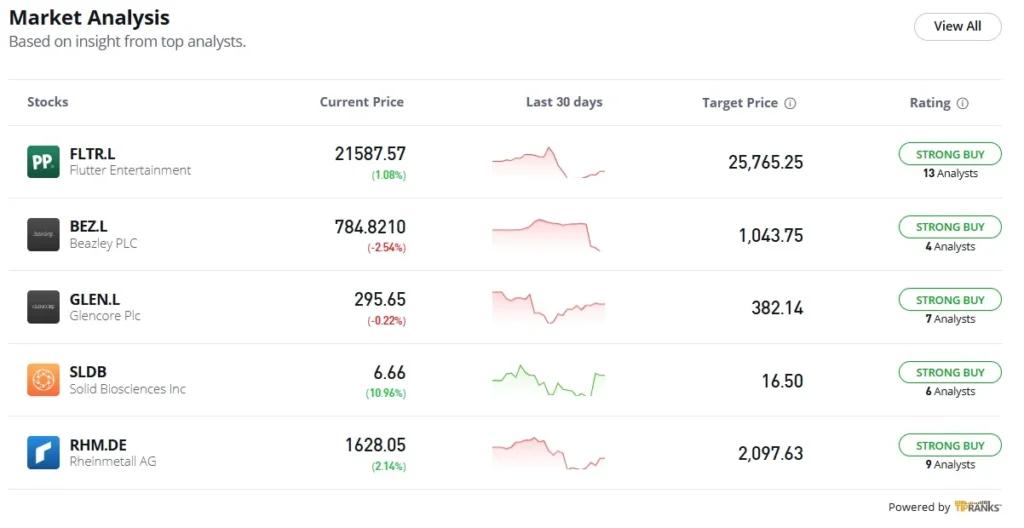1024x528 pixels.
Task: Click target price 1,043.75
Action: point(771,235)
